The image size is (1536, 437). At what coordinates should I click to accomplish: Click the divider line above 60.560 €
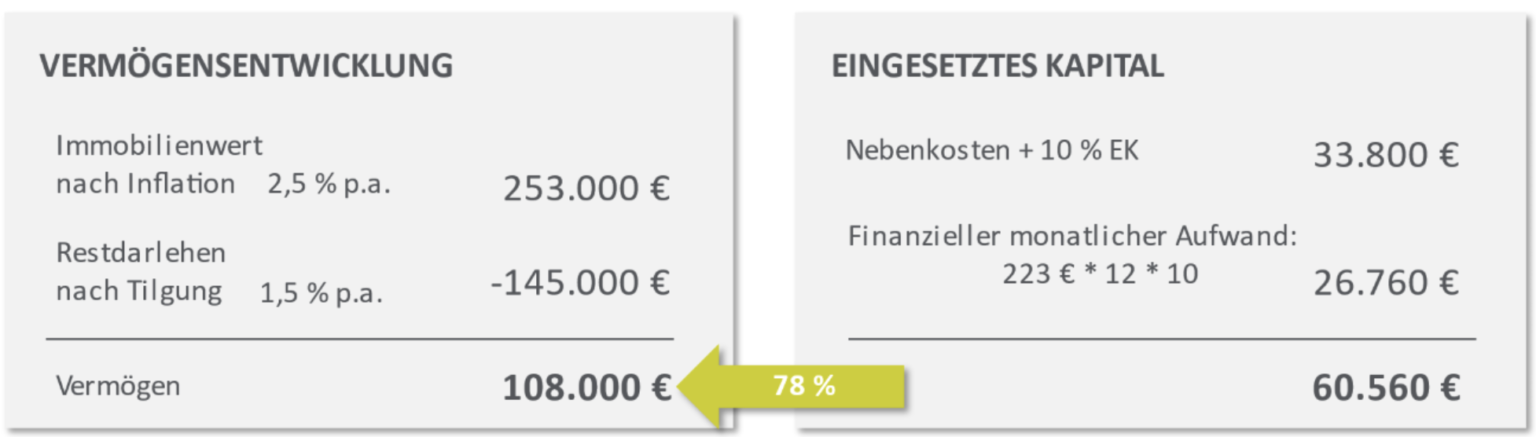[x=1160, y=339]
